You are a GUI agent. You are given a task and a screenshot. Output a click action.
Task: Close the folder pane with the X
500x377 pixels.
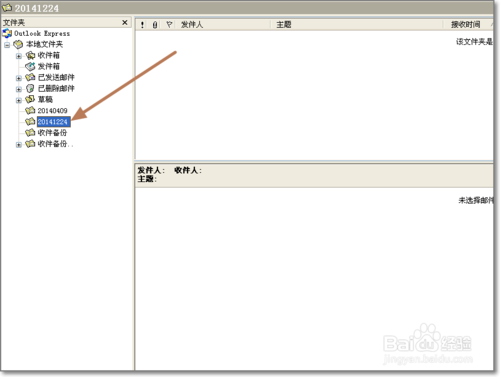[125, 23]
